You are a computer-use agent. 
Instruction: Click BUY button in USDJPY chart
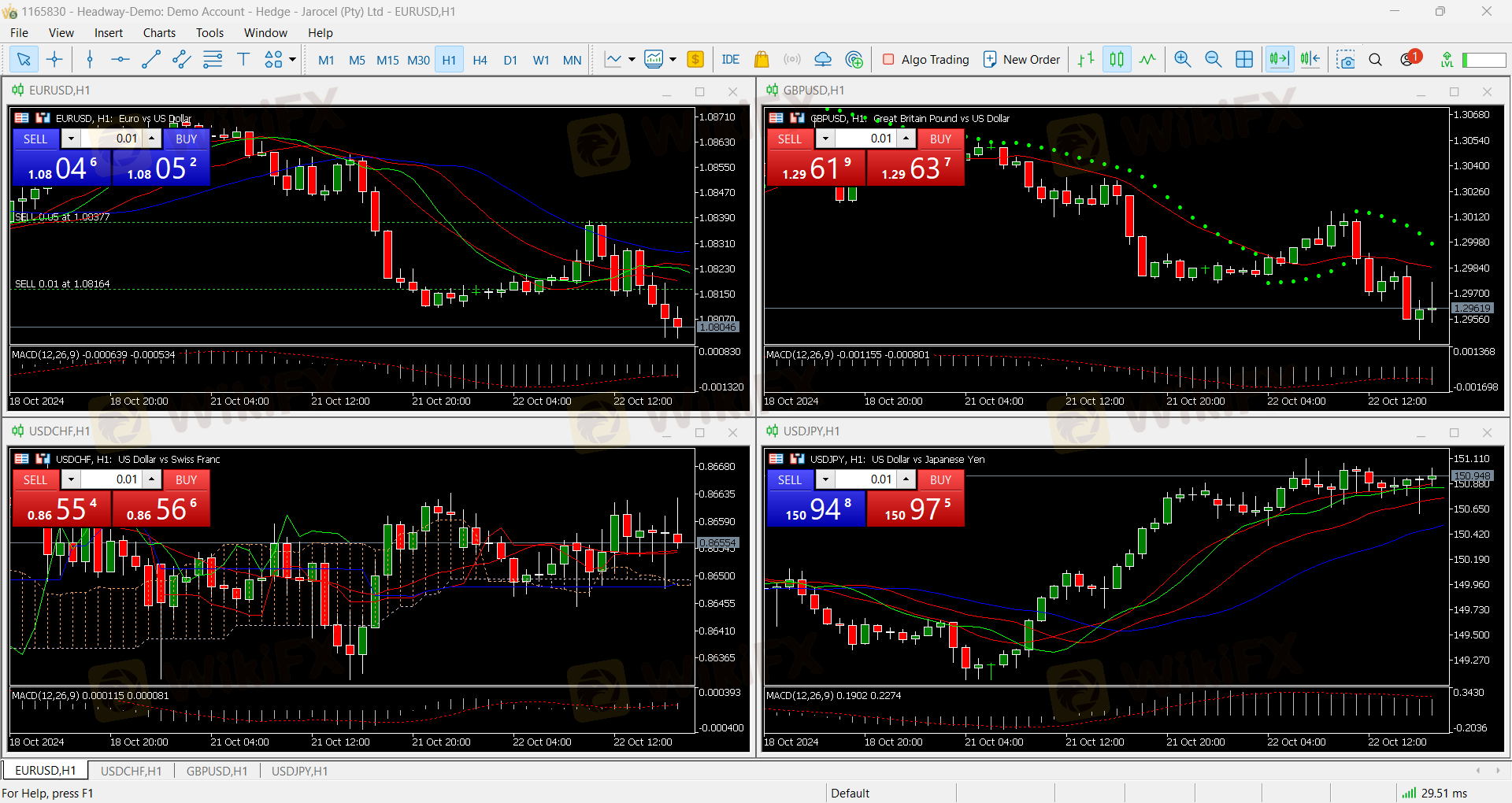click(940, 479)
